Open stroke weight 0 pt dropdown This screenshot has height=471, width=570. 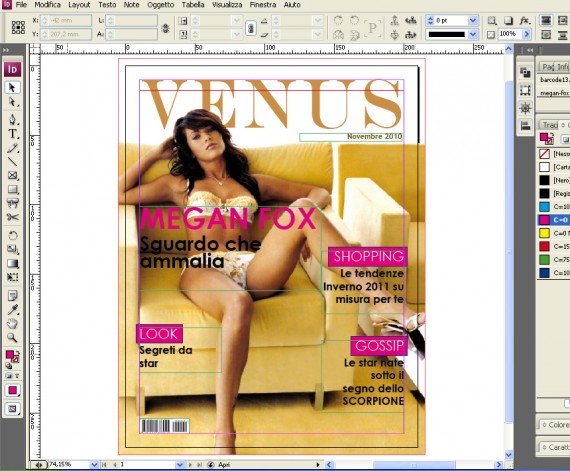[473, 20]
